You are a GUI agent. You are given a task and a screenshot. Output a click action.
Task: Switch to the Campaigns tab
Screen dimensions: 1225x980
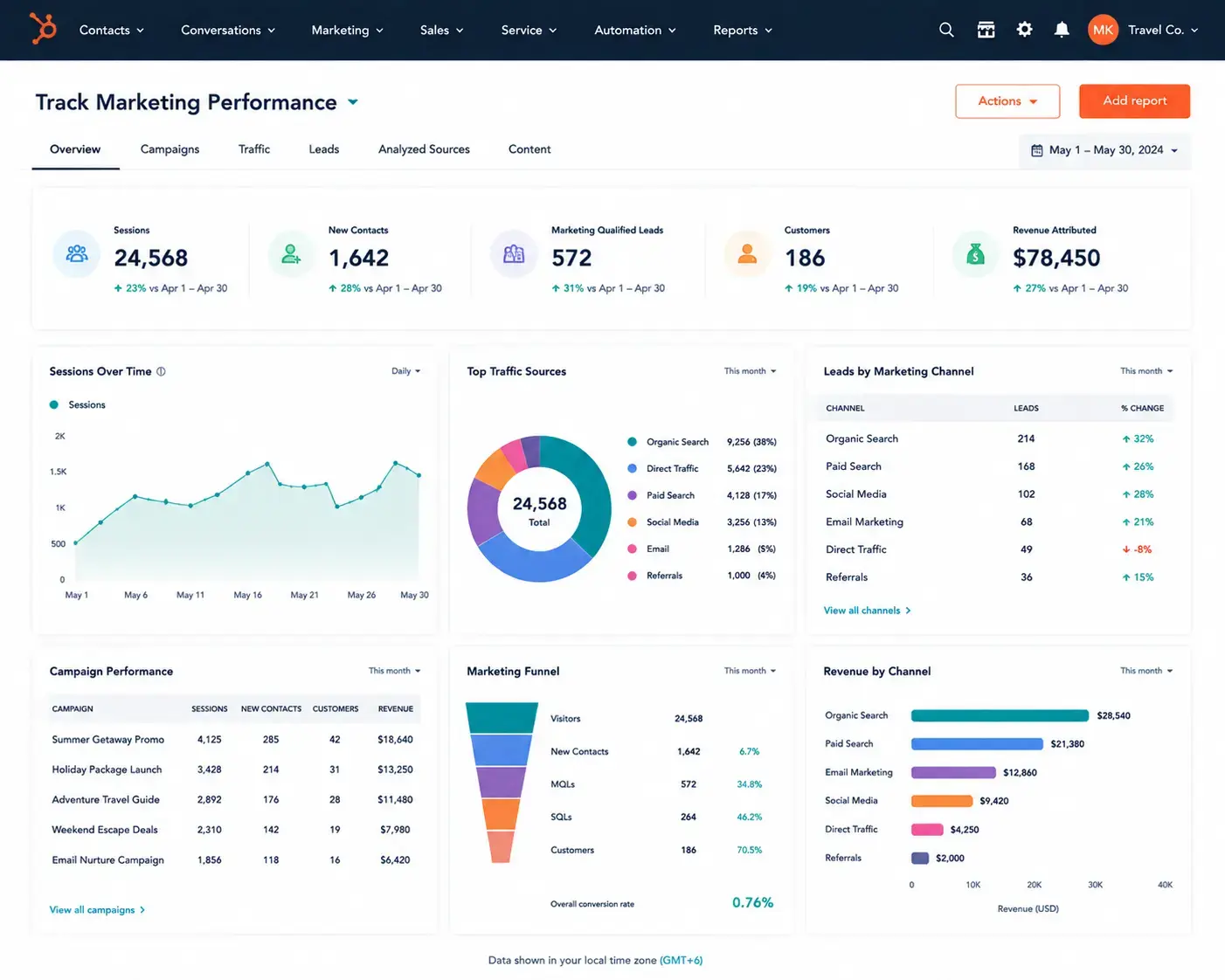coord(170,149)
